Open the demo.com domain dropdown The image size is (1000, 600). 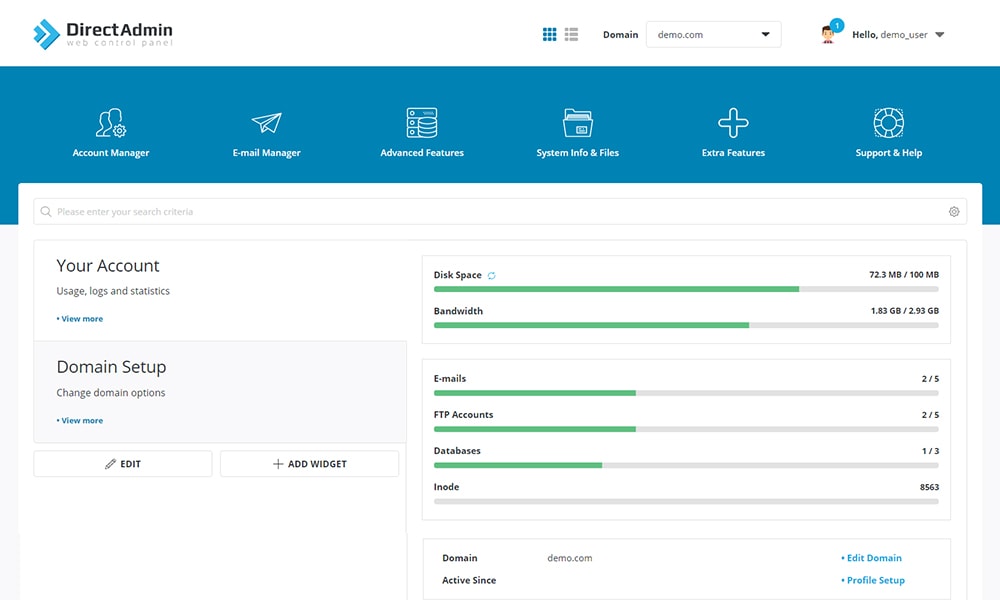[x=713, y=34]
